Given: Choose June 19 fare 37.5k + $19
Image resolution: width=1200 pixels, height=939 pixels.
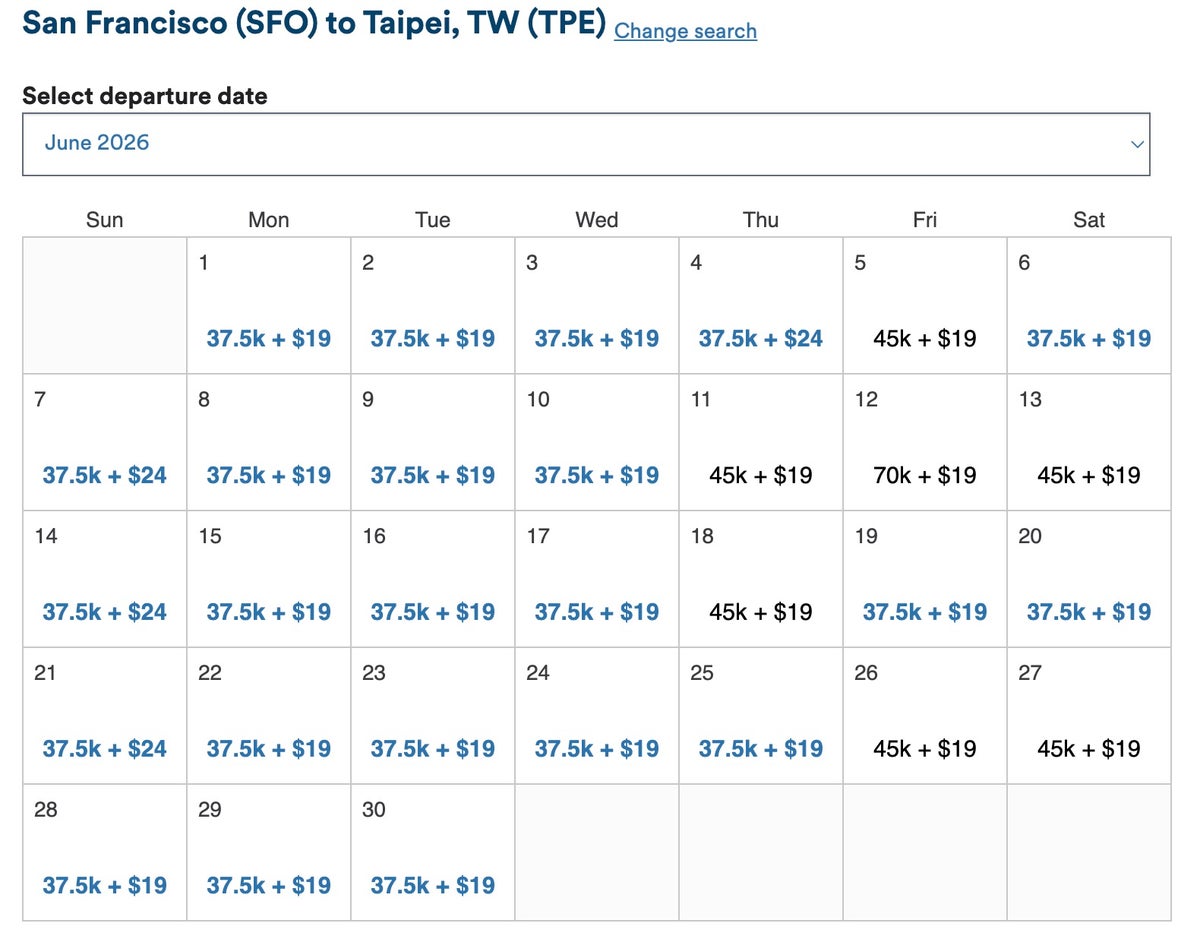Looking at the screenshot, I should [x=924, y=612].
